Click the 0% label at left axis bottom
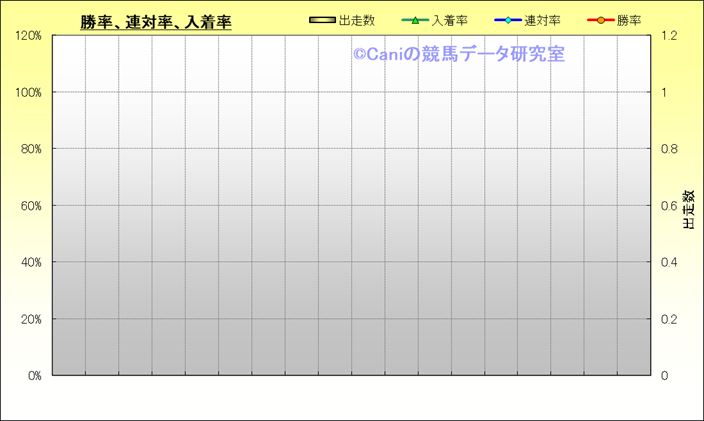Viewport: 704px width, 421px height. [34, 376]
